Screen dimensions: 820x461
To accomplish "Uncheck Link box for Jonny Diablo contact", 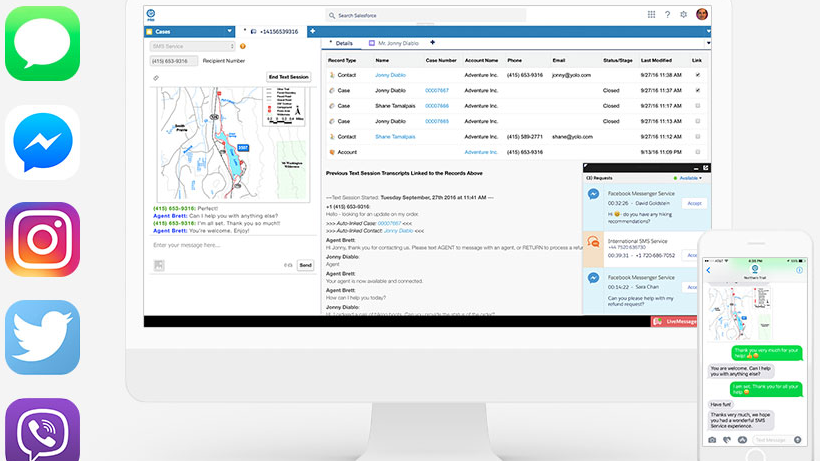I will (x=698, y=75).
